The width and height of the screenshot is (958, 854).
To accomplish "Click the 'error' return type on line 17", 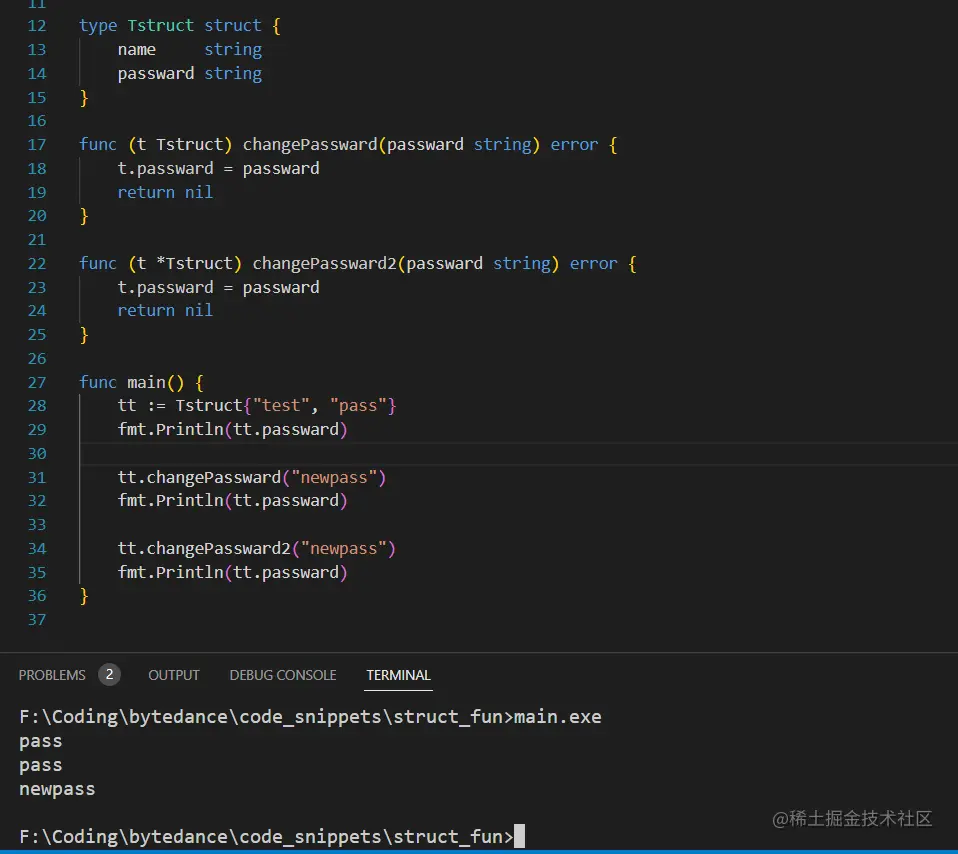I will (574, 145).
